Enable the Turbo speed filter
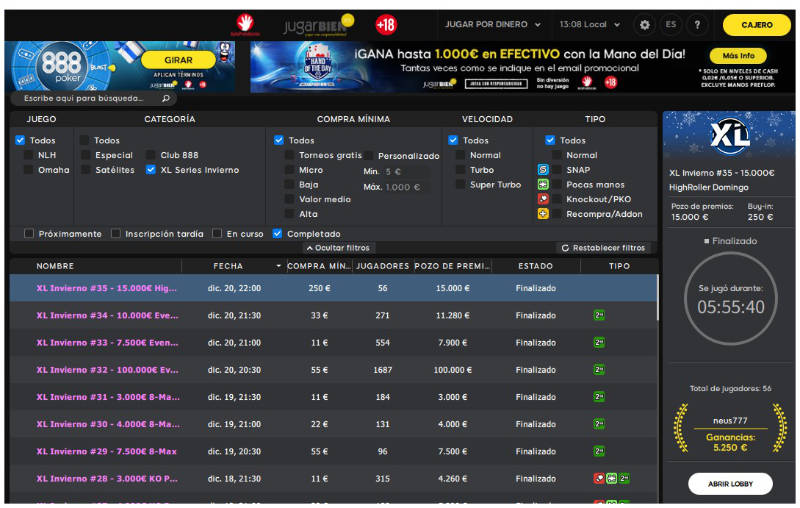This screenshot has height=508, width=800. (460, 170)
